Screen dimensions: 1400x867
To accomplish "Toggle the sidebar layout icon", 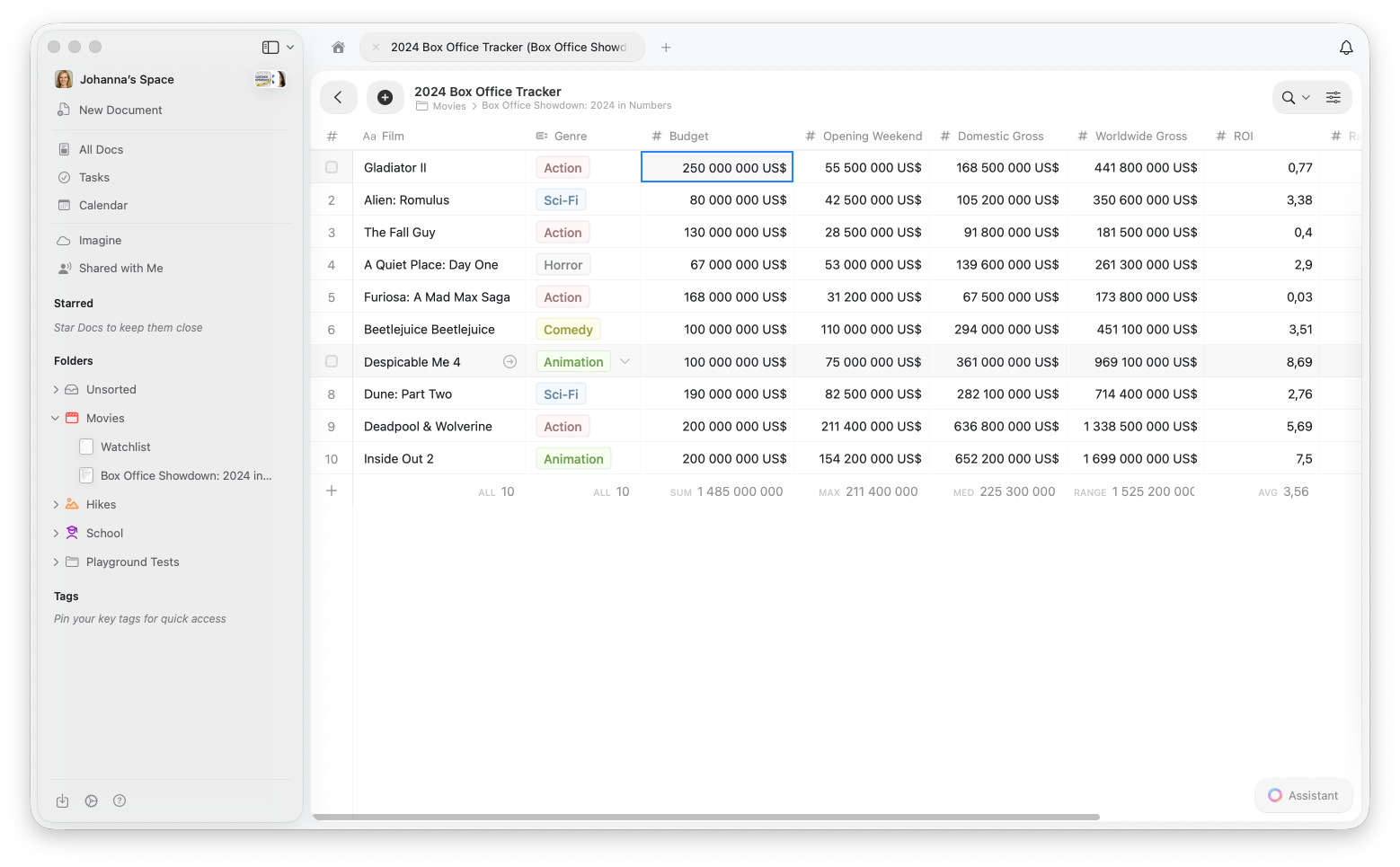I will [x=270, y=48].
